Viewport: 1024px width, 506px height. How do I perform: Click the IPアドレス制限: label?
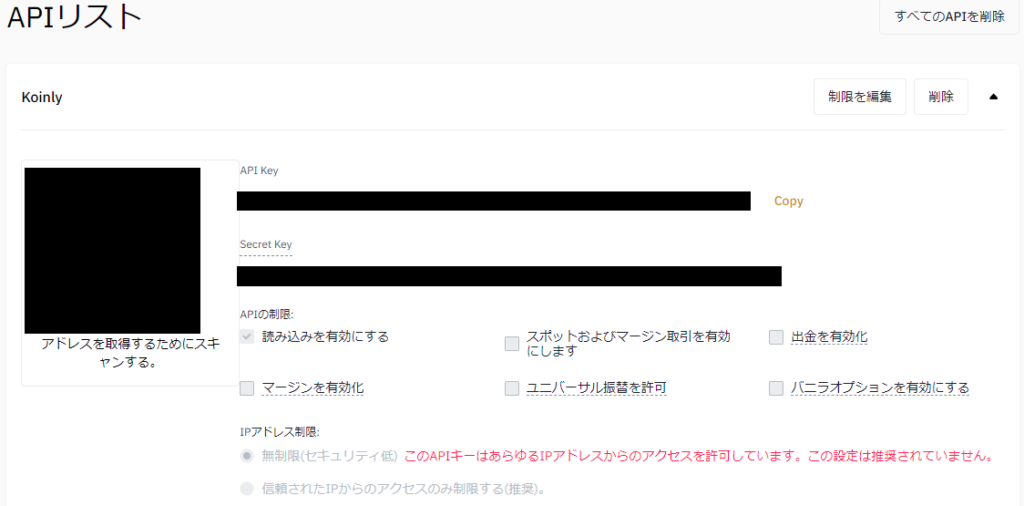tap(280, 432)
